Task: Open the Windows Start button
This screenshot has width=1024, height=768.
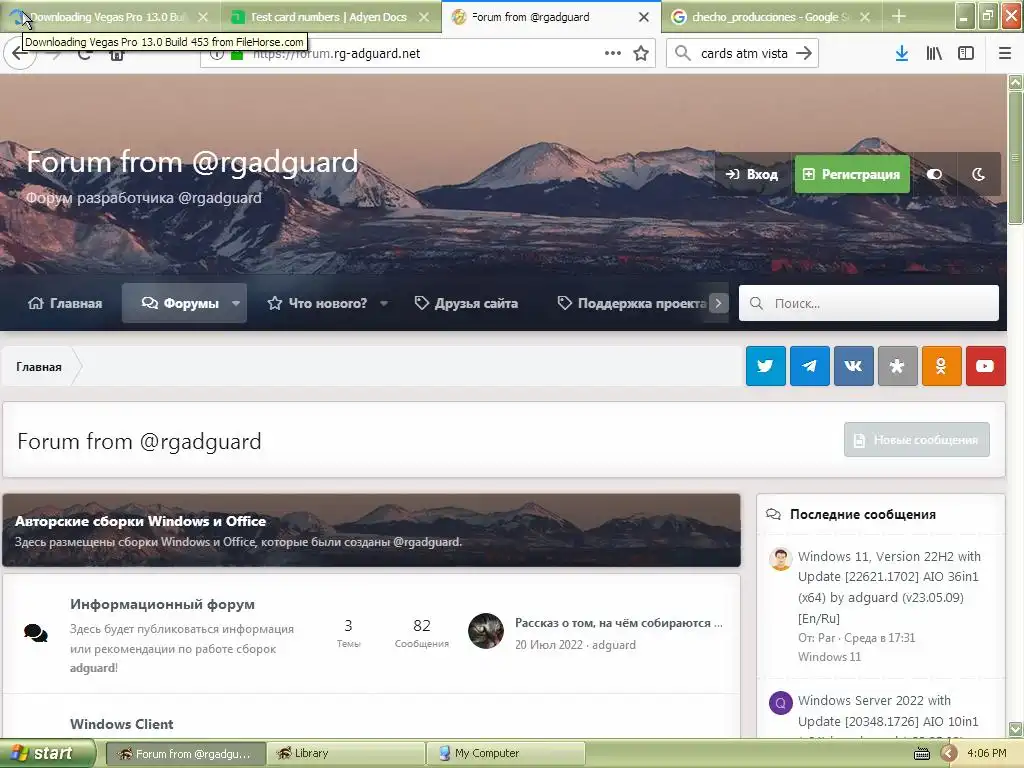Action: click(x=47, y=753)
